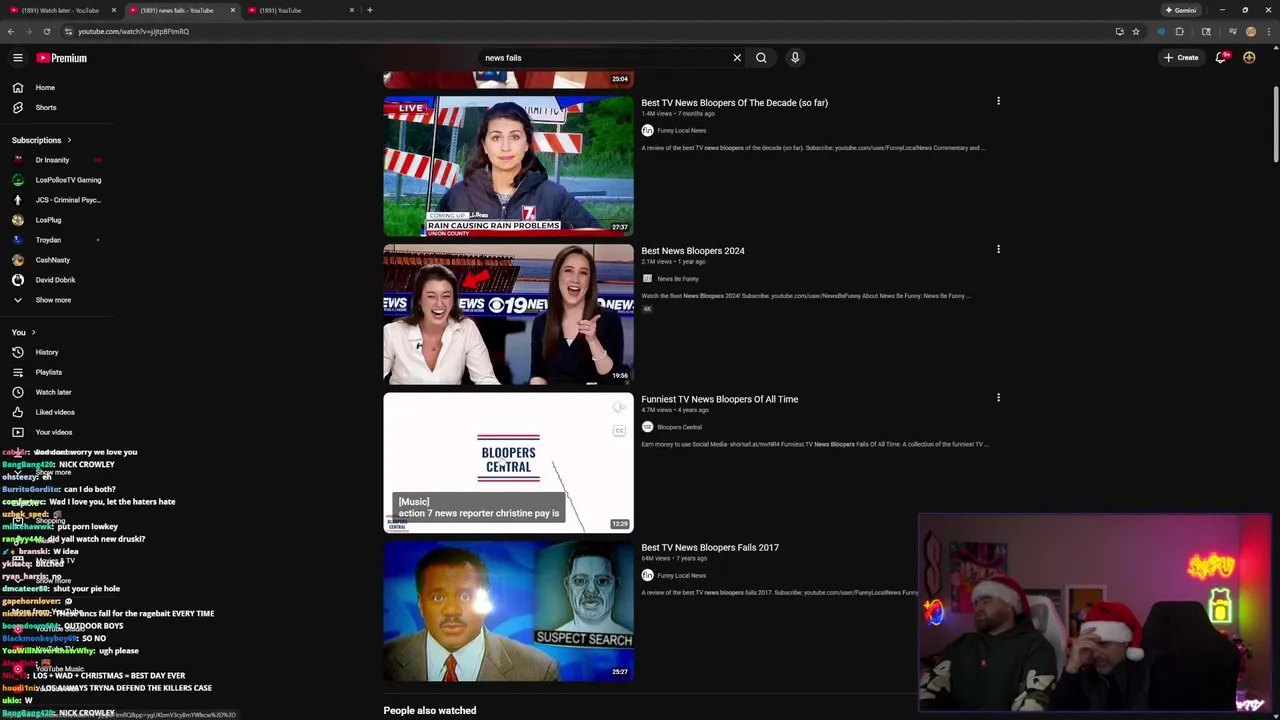Screen dimensions: 1280x720
Task: Open options for Funniest TV News Bloopers Of All Time
Action: tap(998, 398)
